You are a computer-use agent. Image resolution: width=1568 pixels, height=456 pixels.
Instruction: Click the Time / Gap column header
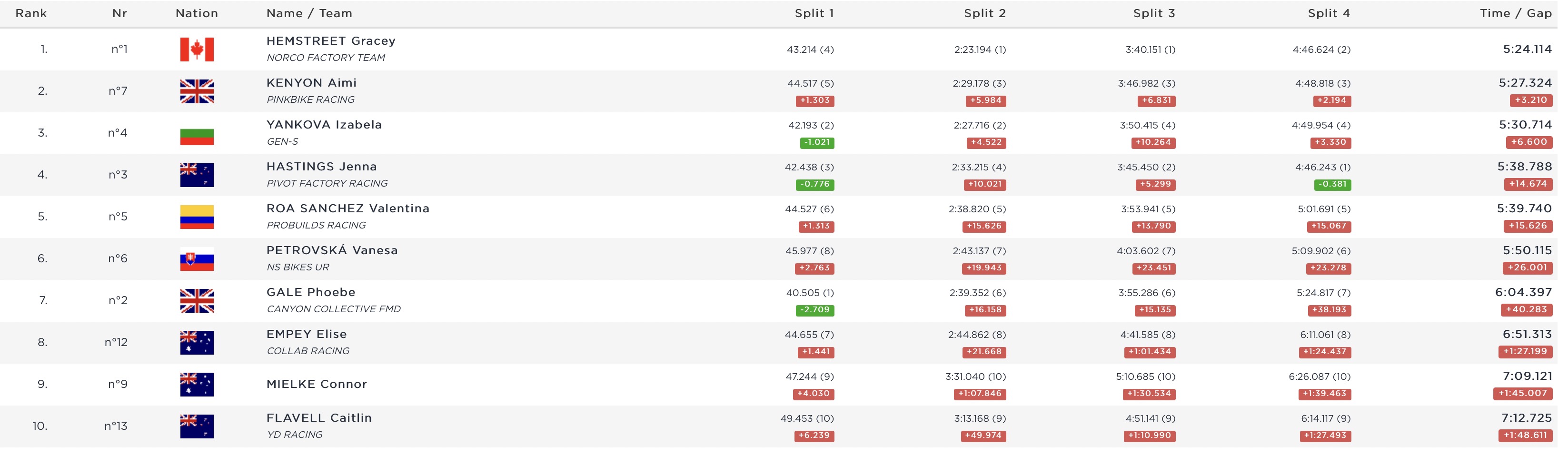pos(1516,13)
